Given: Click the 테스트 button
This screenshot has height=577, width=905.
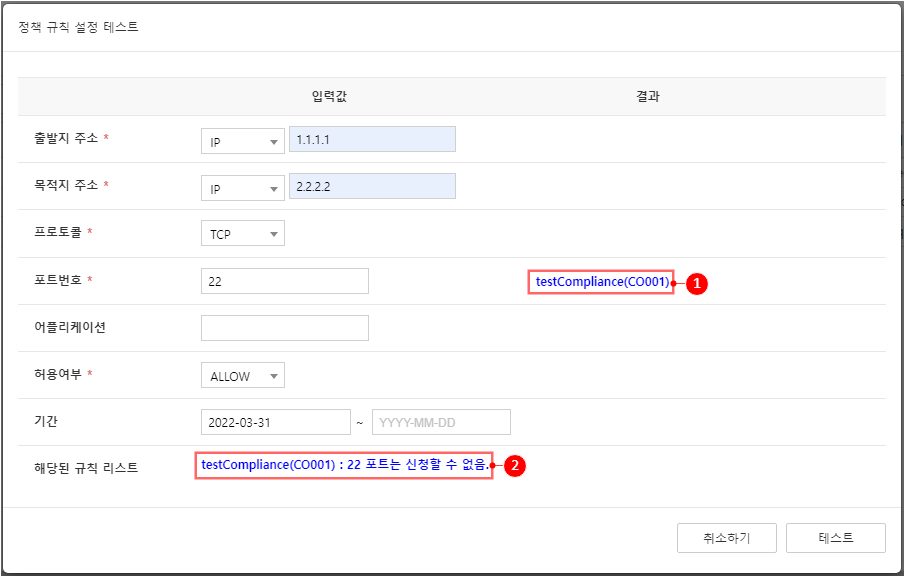Looking at the screenshot, I should (835, 538).
